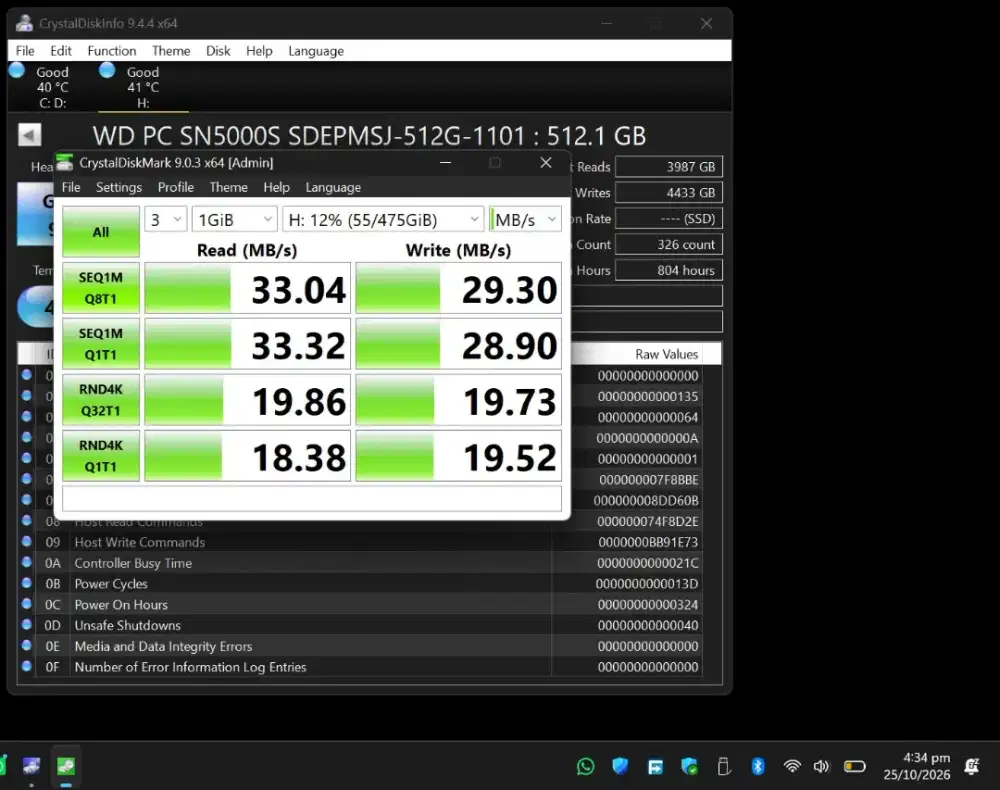
Task: Click status dot of Power Cycles row
Action: pyautogui.click(x=26, y=582)
